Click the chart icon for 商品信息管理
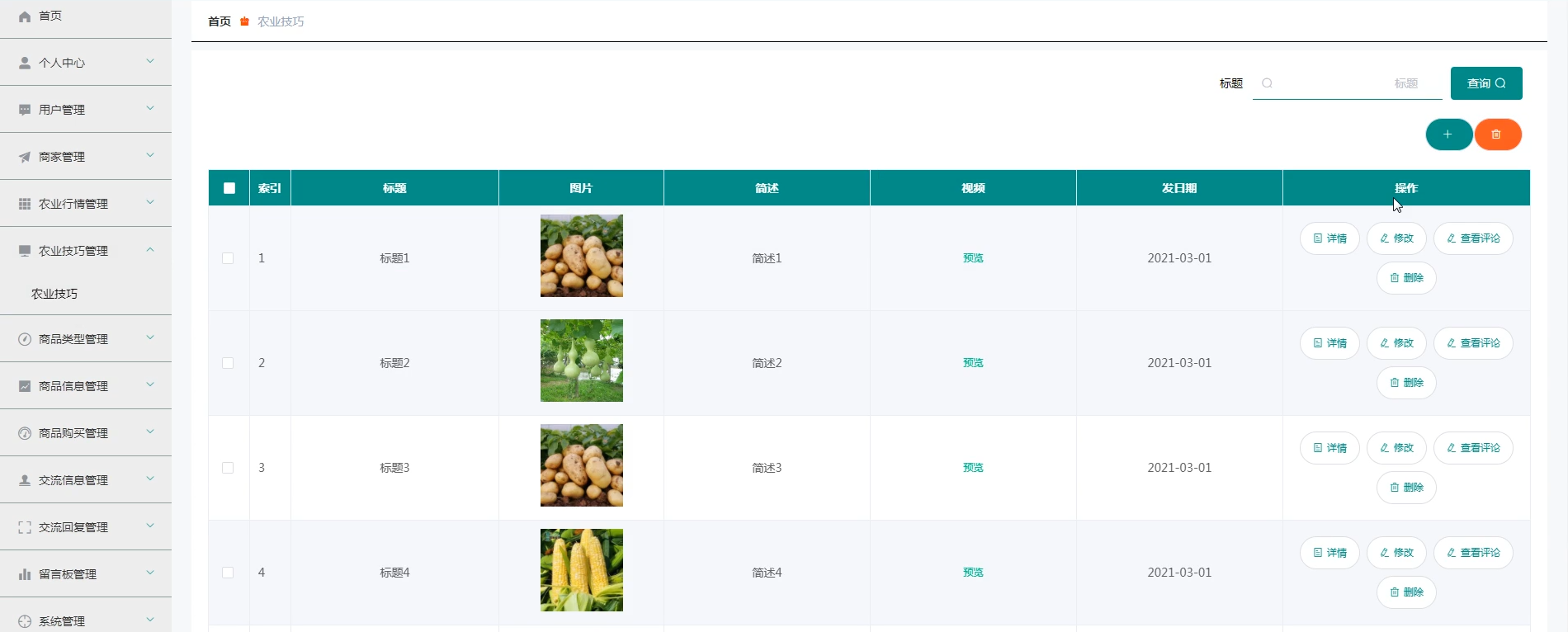1568x632 pixels. [25, 386]
